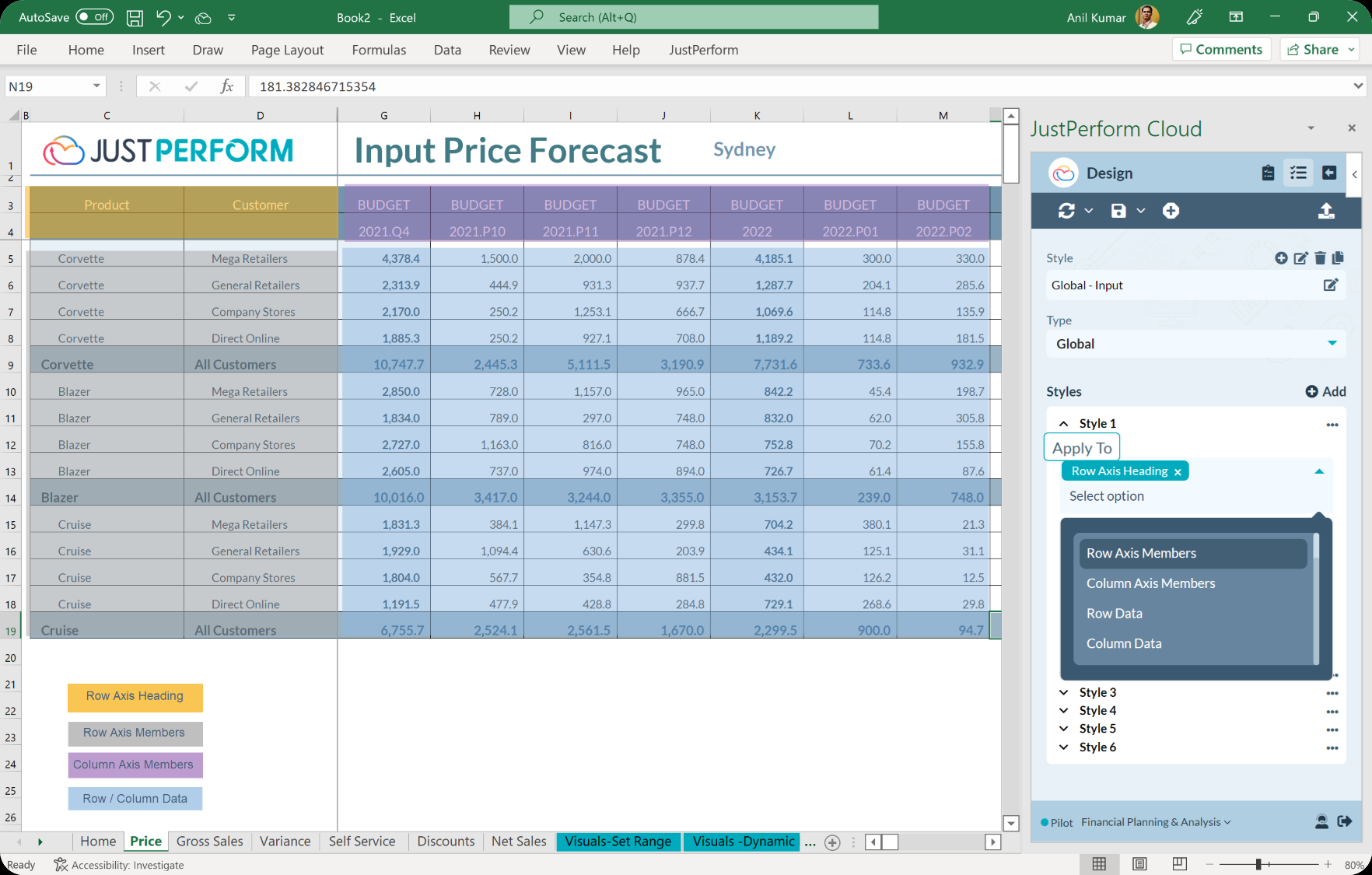This screenshot has height=875, width=1372.
Task: Click the duplicate style copy icon
Action: [1338, 258]
